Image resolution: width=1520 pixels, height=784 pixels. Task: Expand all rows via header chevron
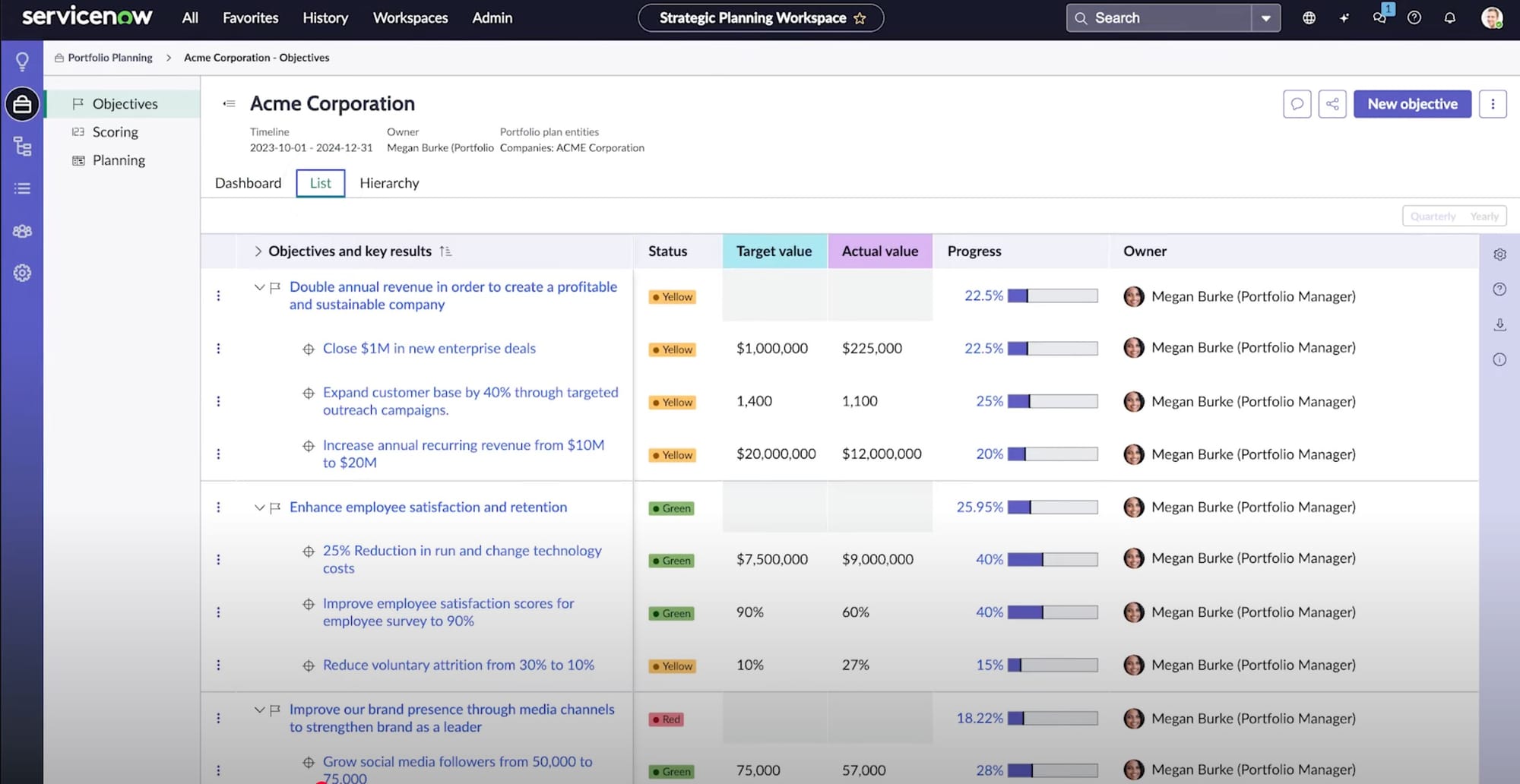(x=258, y=251)
